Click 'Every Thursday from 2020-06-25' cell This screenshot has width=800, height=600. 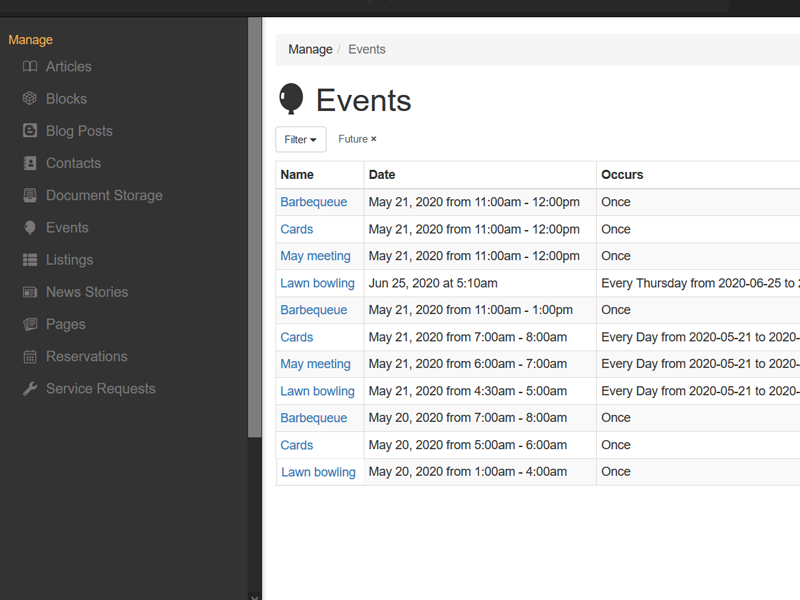698,283
